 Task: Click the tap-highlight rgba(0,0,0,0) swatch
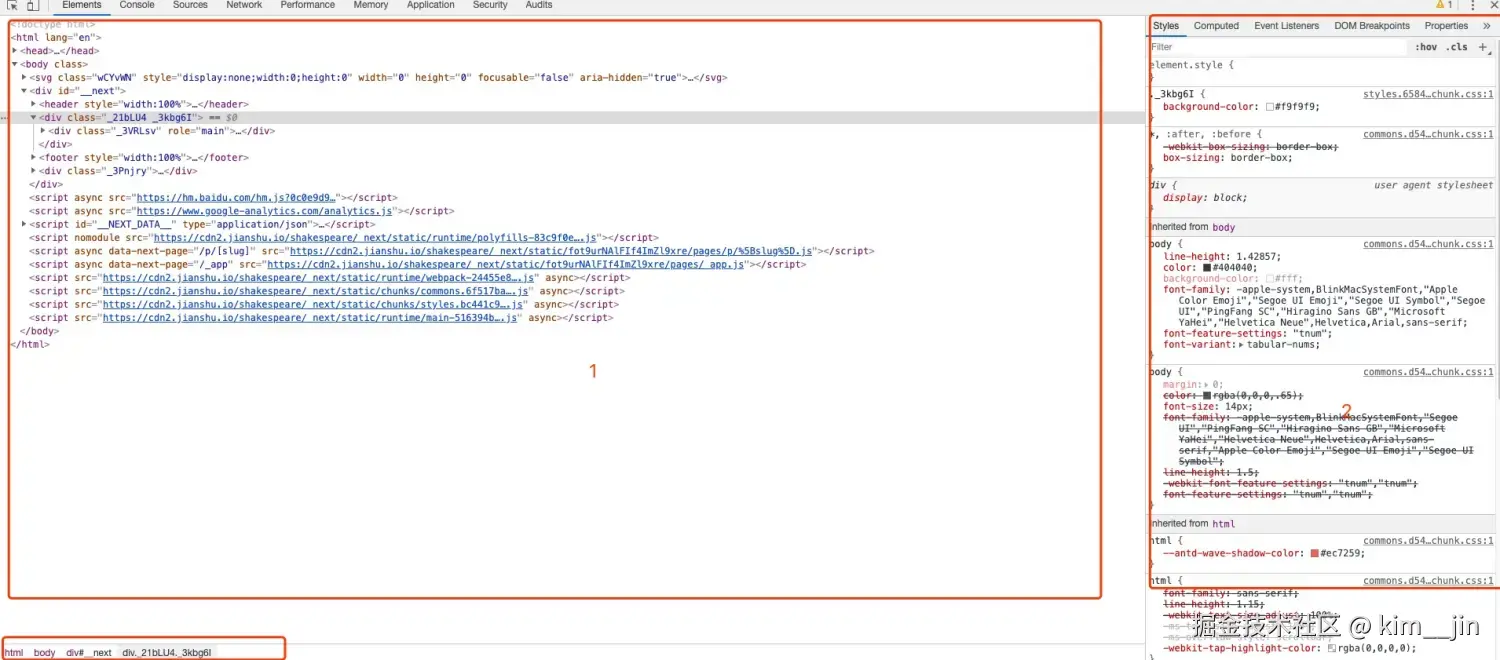(x=1332, y=649)
